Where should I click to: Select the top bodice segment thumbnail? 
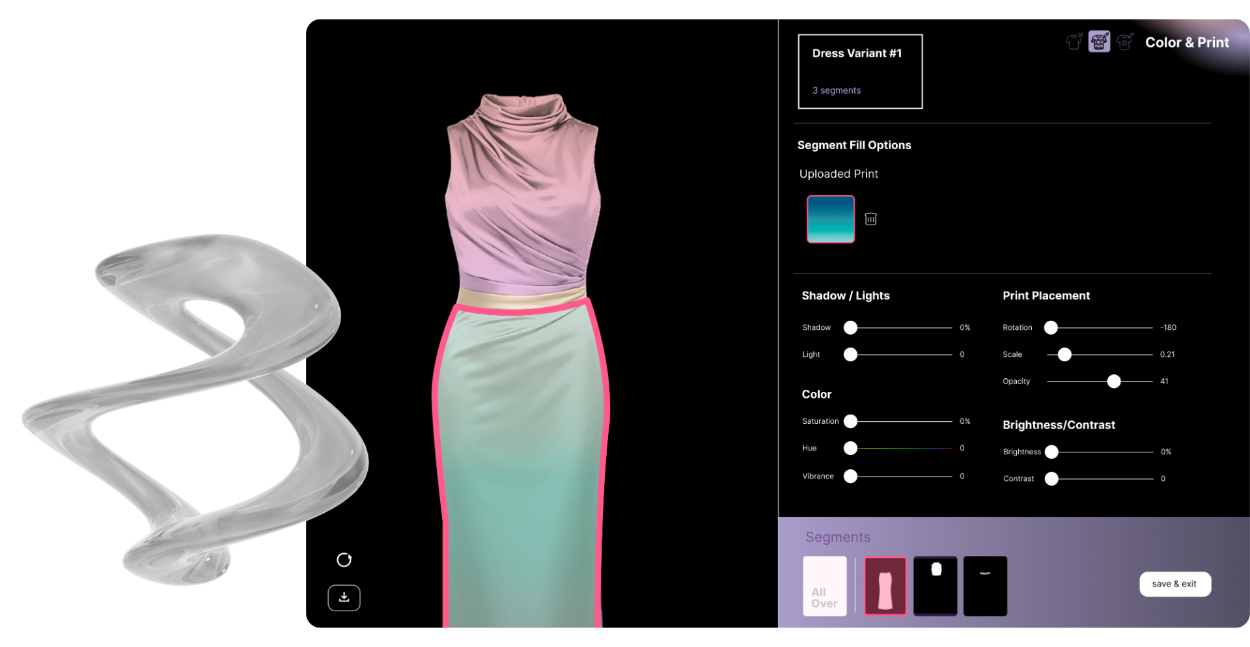tap(935, 586)
